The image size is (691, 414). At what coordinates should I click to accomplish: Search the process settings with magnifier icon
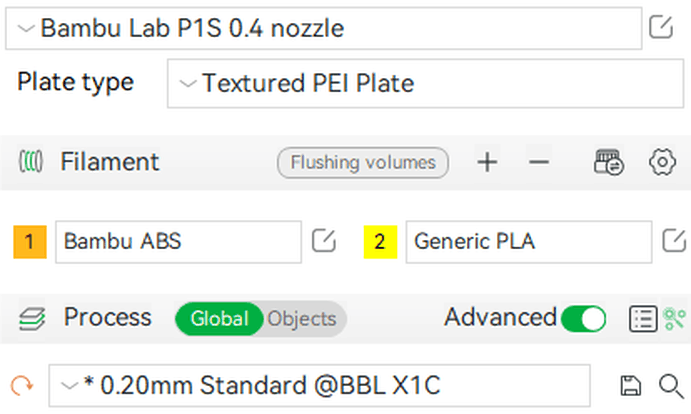[x=671, y=386]
